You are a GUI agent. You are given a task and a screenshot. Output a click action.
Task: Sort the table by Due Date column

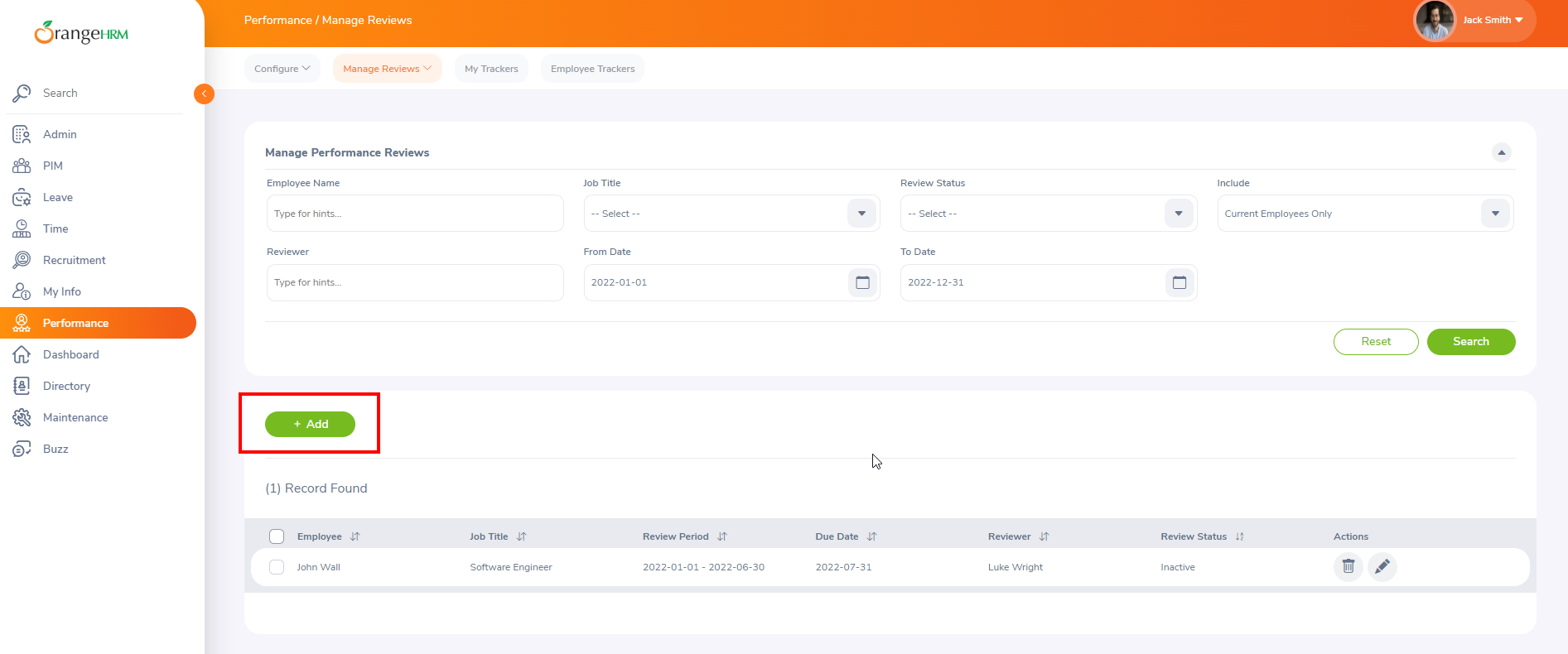872,536
